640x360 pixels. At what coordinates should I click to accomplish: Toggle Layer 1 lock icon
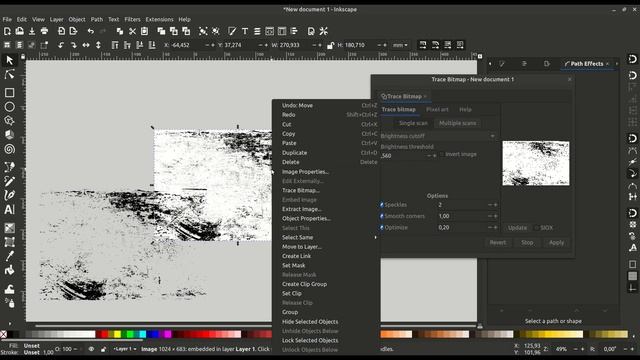coord(104,349)
